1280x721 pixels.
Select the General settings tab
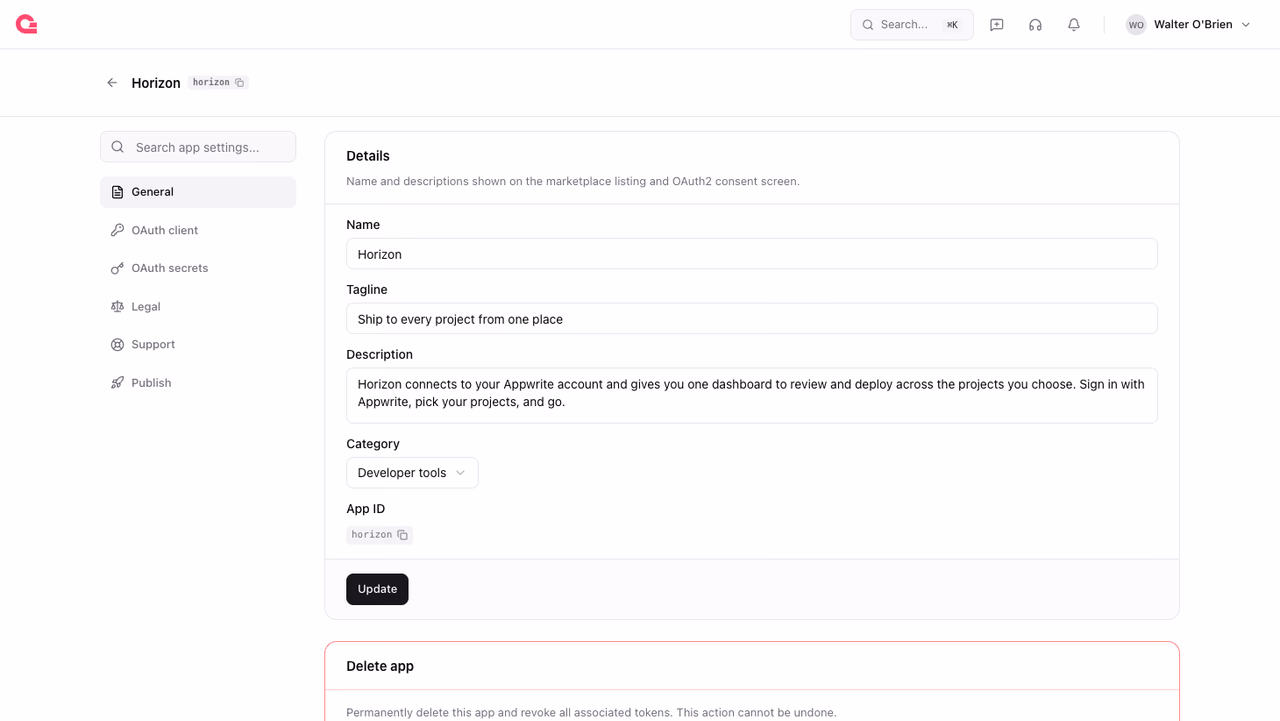(198, 192)
